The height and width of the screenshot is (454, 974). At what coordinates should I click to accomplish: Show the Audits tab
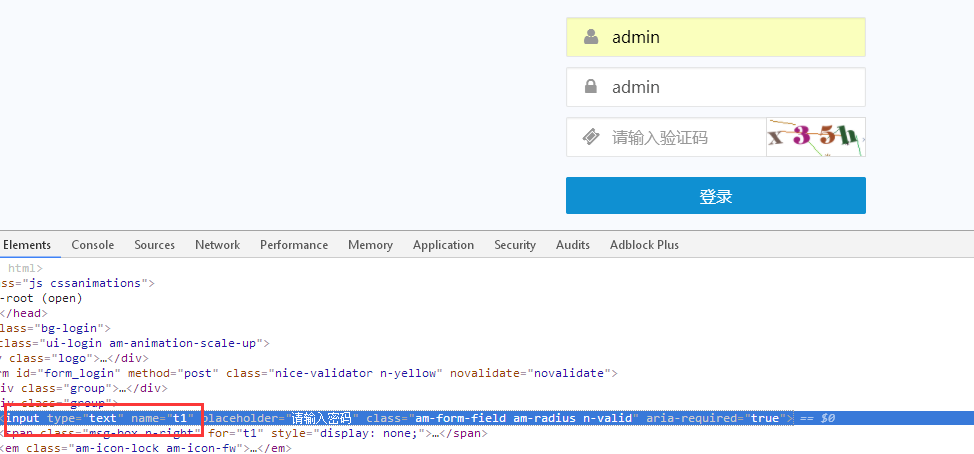pos(573,245)
